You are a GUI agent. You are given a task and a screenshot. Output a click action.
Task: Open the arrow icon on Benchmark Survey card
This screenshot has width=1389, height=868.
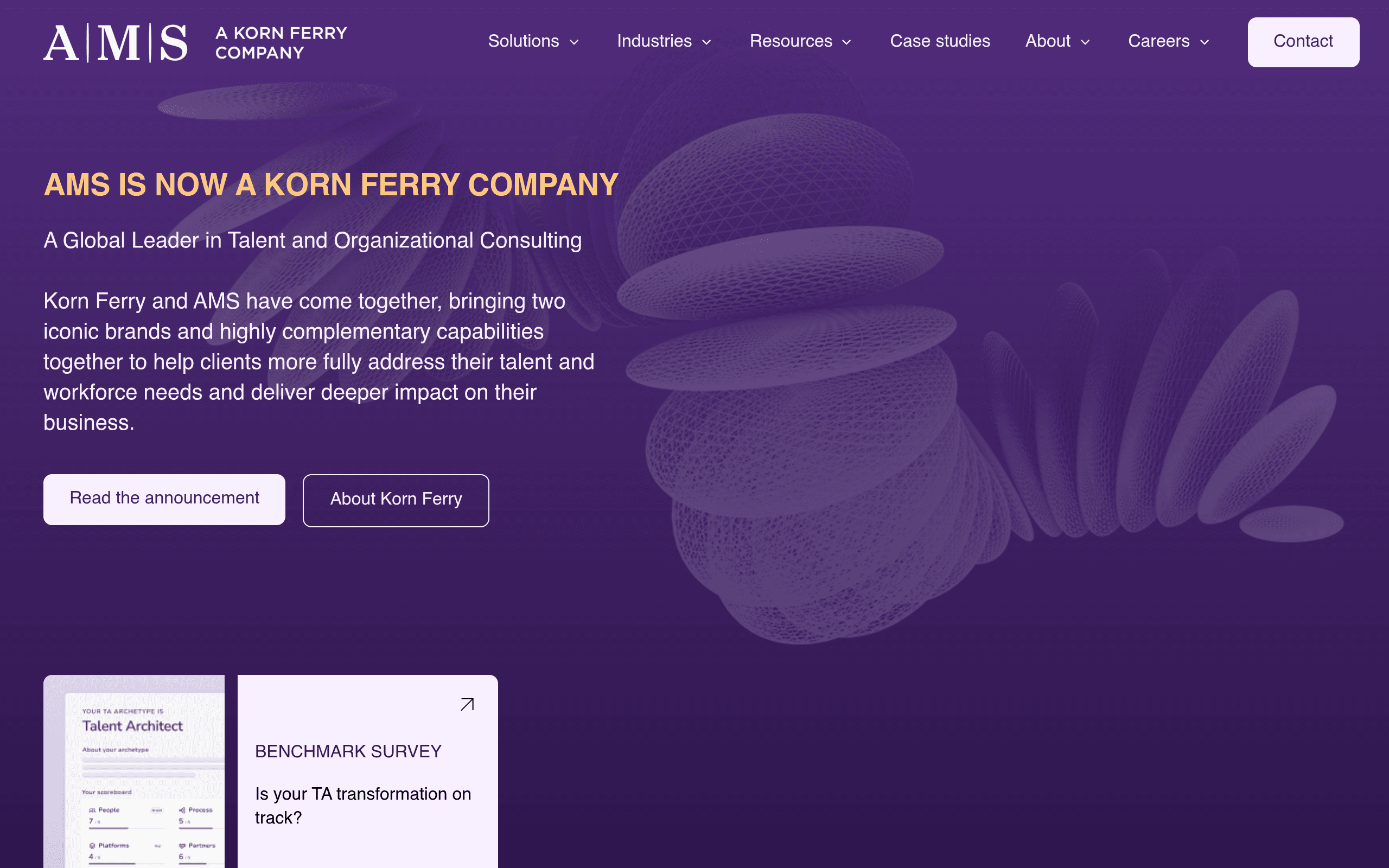[467, 704]
